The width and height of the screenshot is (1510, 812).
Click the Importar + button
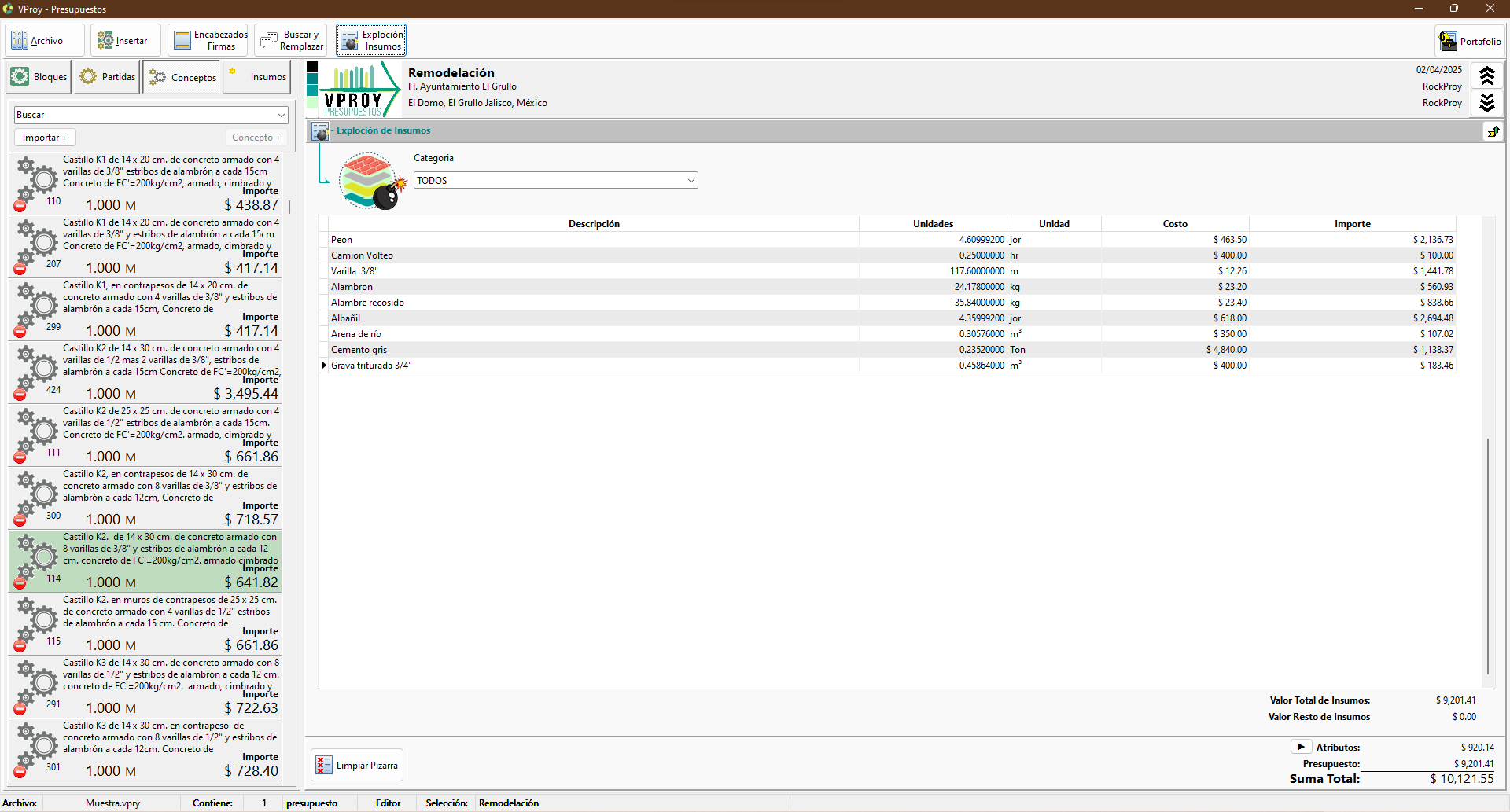tap(44, 138)
